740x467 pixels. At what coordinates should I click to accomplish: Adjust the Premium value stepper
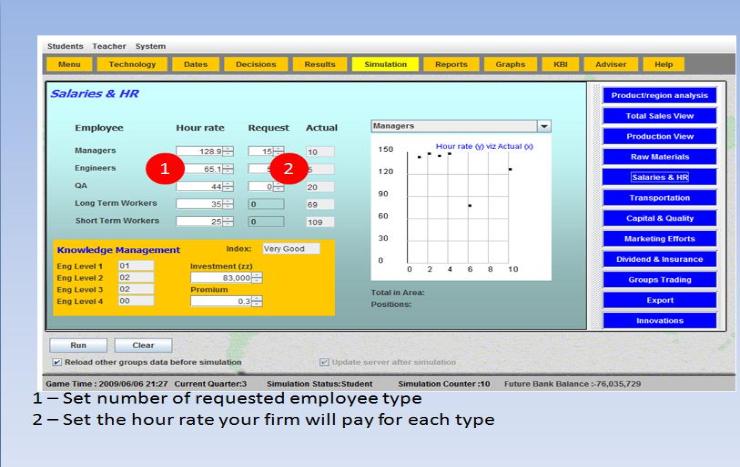257,300
